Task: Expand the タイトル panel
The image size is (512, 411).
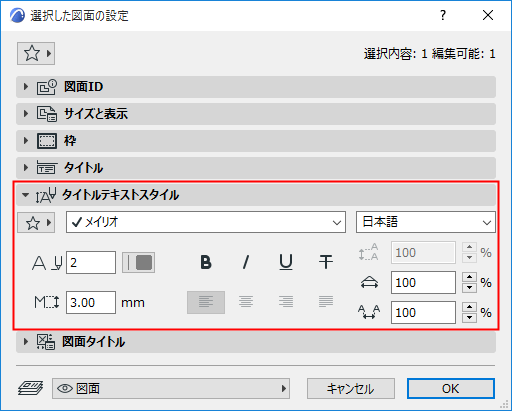Action: (x=256, y=168)
